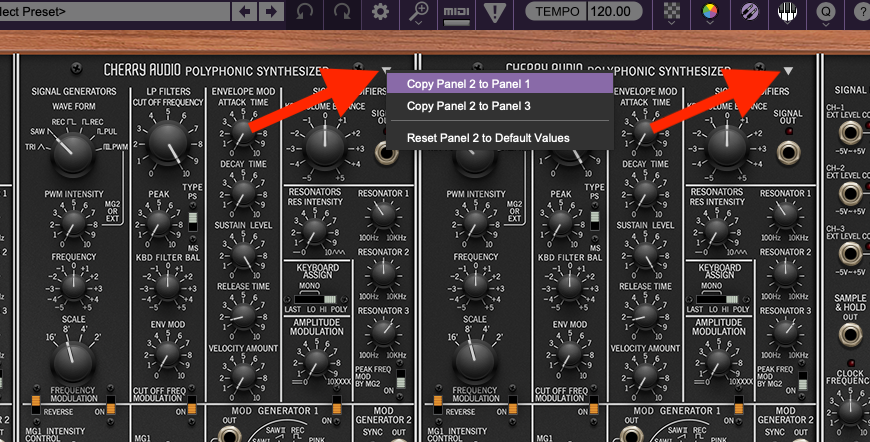Choose Copy Panel 2 to Panel 3
Screen dimensions: 870x442
pyautogui.click(x=500, y=106)
